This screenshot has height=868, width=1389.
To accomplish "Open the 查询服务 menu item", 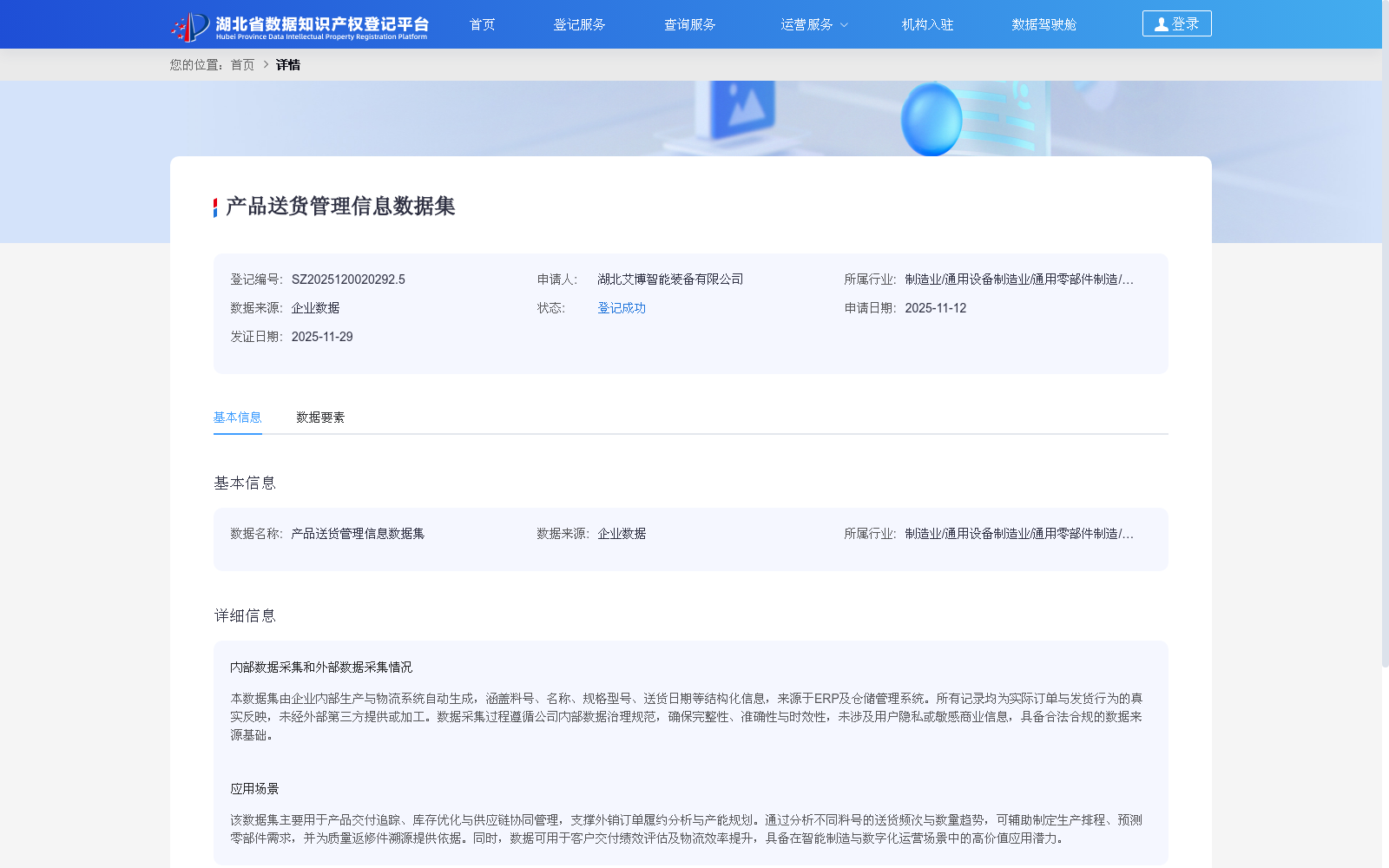I will (690, 24).
